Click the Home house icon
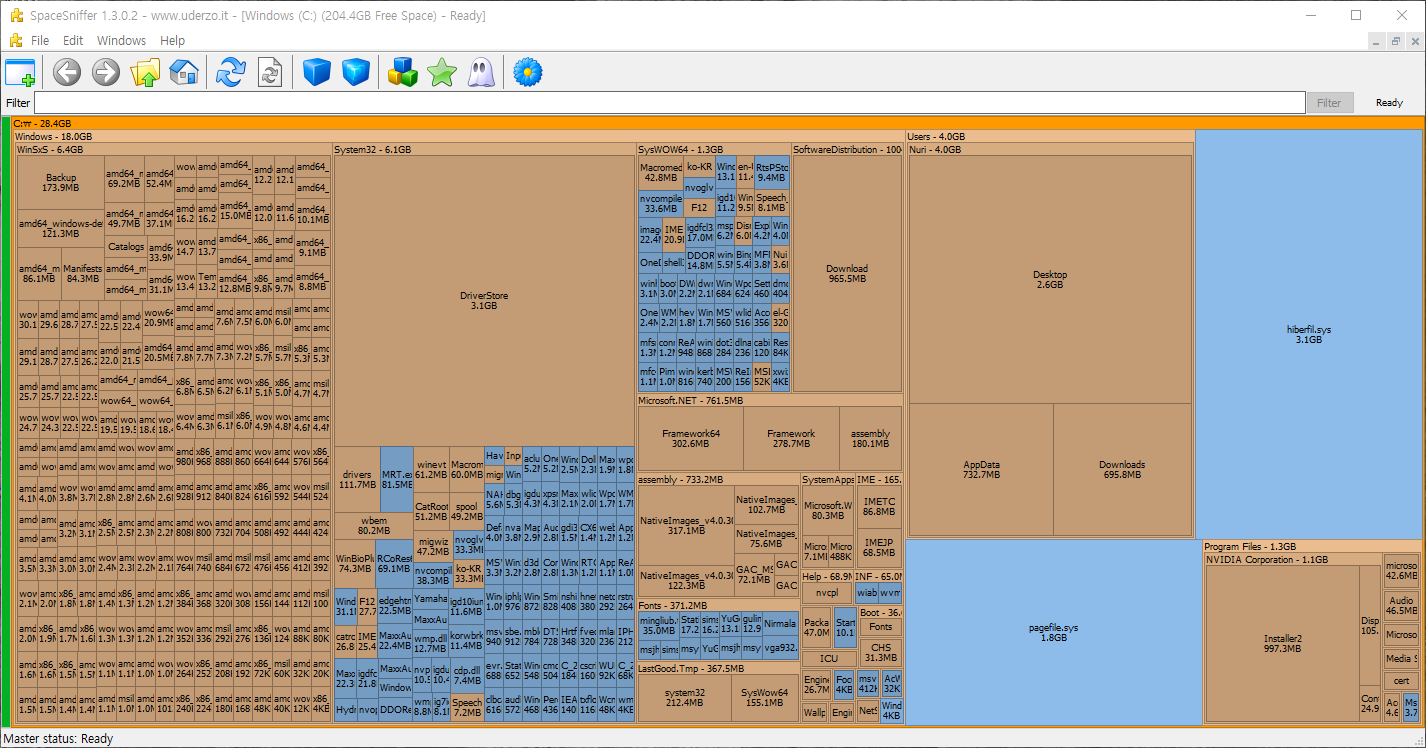 pyautogui.click(x=184, y=72)
